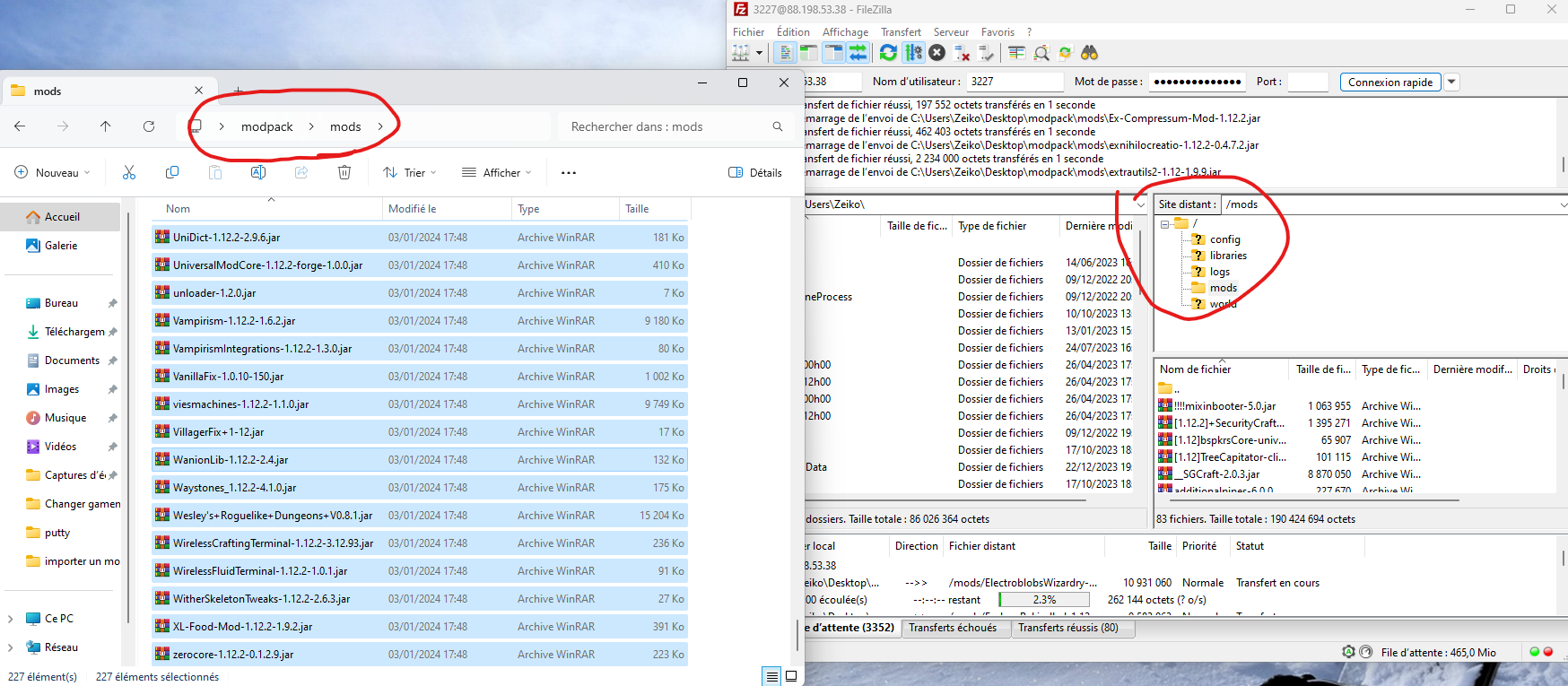Expand the Trier sort dropdown
The height and width of the screenshot is (686, 1568).
pyautogui.click(x=409, y=172)
